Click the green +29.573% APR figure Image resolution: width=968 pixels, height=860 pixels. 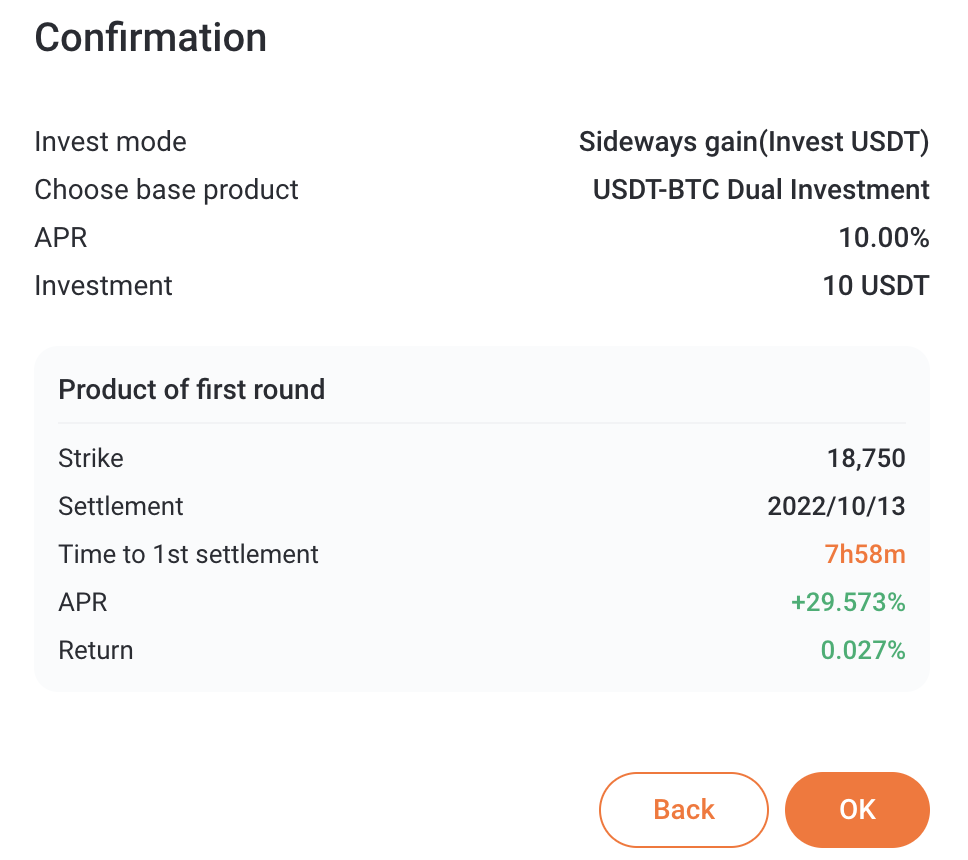point(848,603)
